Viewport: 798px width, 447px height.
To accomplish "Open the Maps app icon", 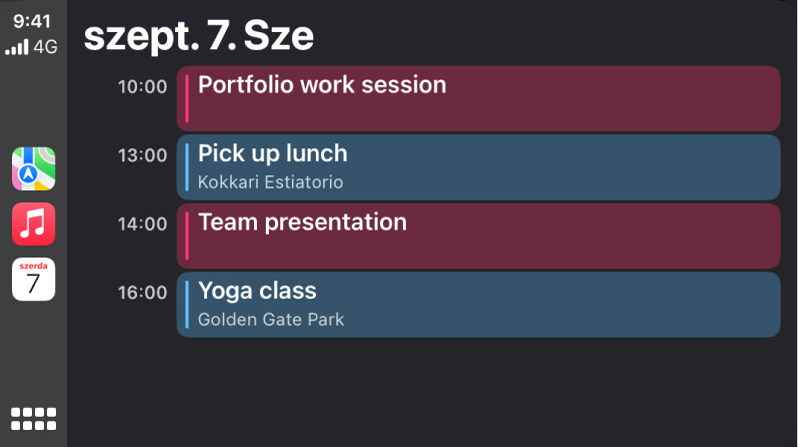I will point(33,169).
